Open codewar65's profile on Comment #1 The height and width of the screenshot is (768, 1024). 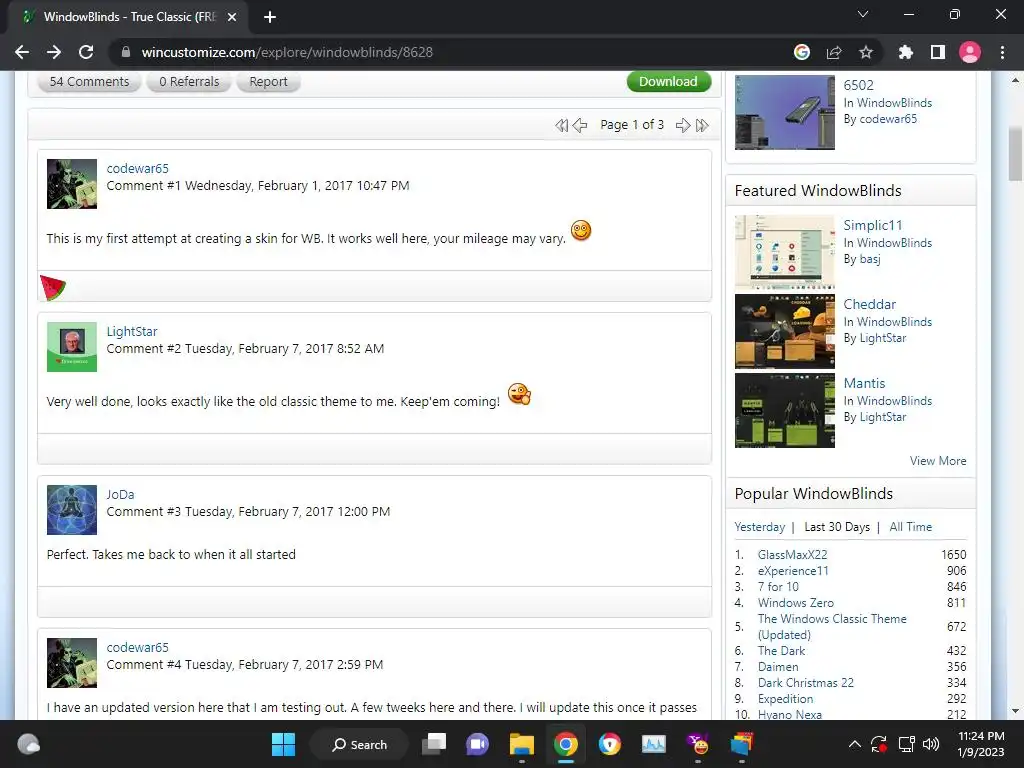[138, 168]
